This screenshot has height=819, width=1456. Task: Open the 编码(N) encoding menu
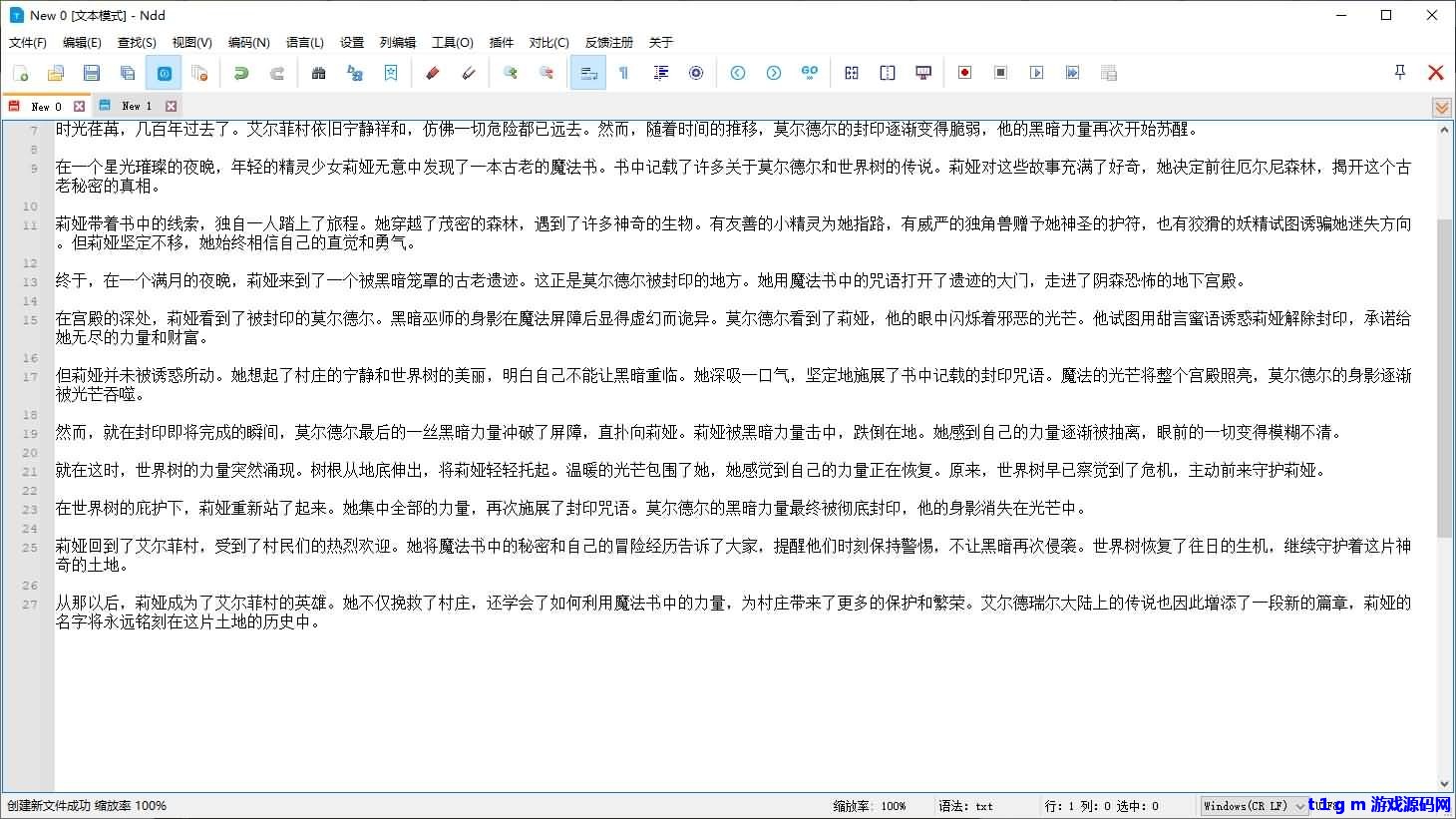248,42
